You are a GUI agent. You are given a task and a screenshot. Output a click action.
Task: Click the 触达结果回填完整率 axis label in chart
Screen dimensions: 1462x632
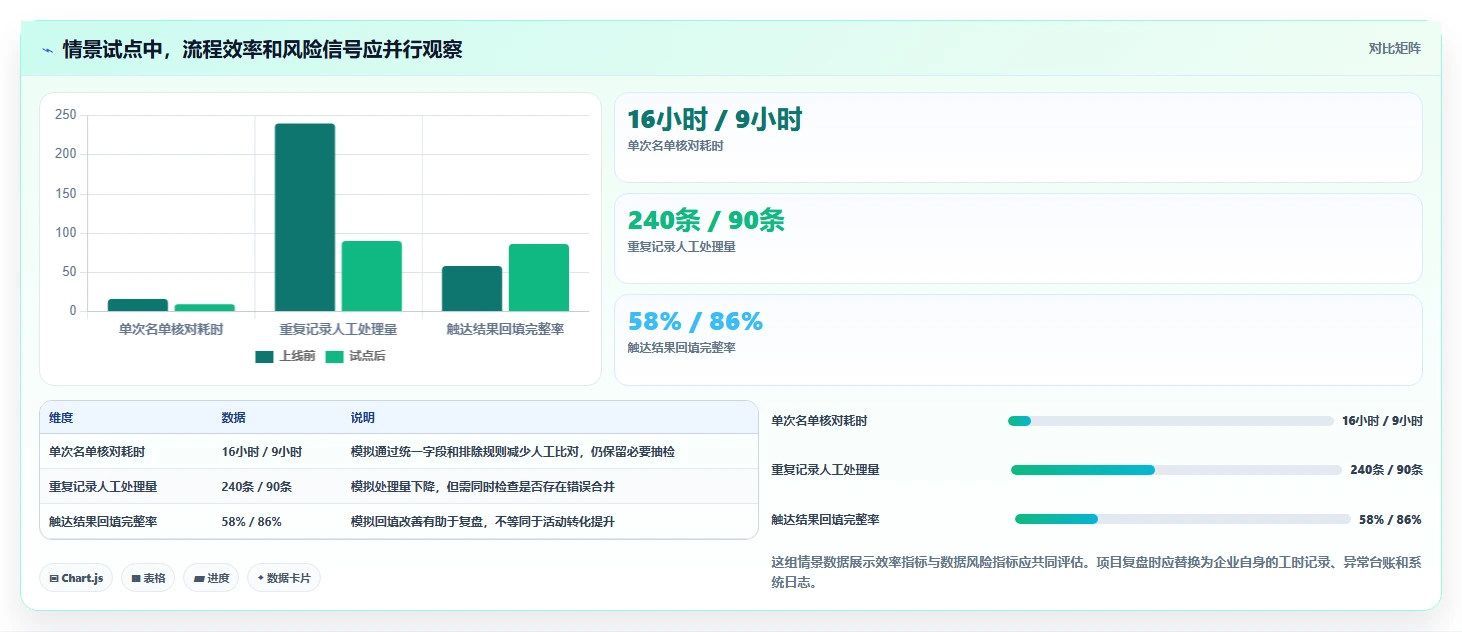(x=505, y=329)
